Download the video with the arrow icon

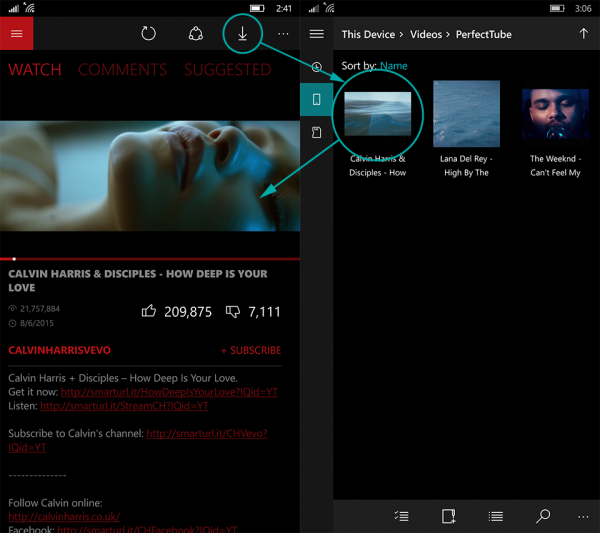pos(242,33)
